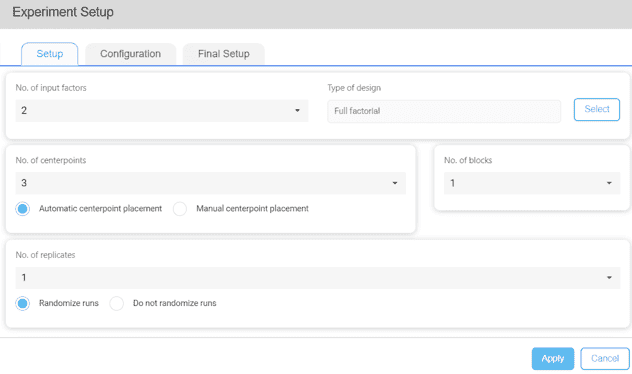Click the Select design button
Viewport: 632px width, 374px height.
tap(597, 109)
